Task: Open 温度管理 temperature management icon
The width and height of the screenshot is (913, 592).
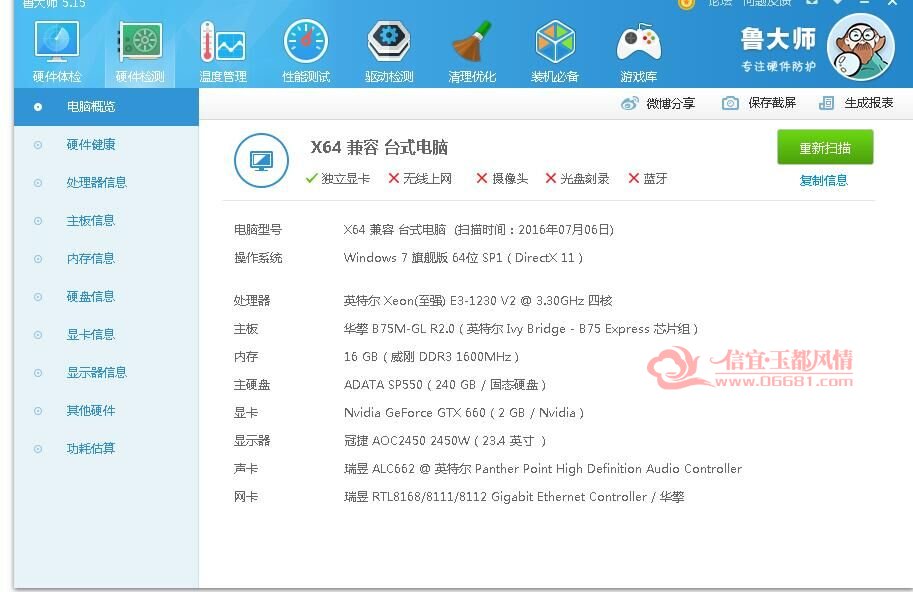Action: pyautogui.click(x=223, y=42)
